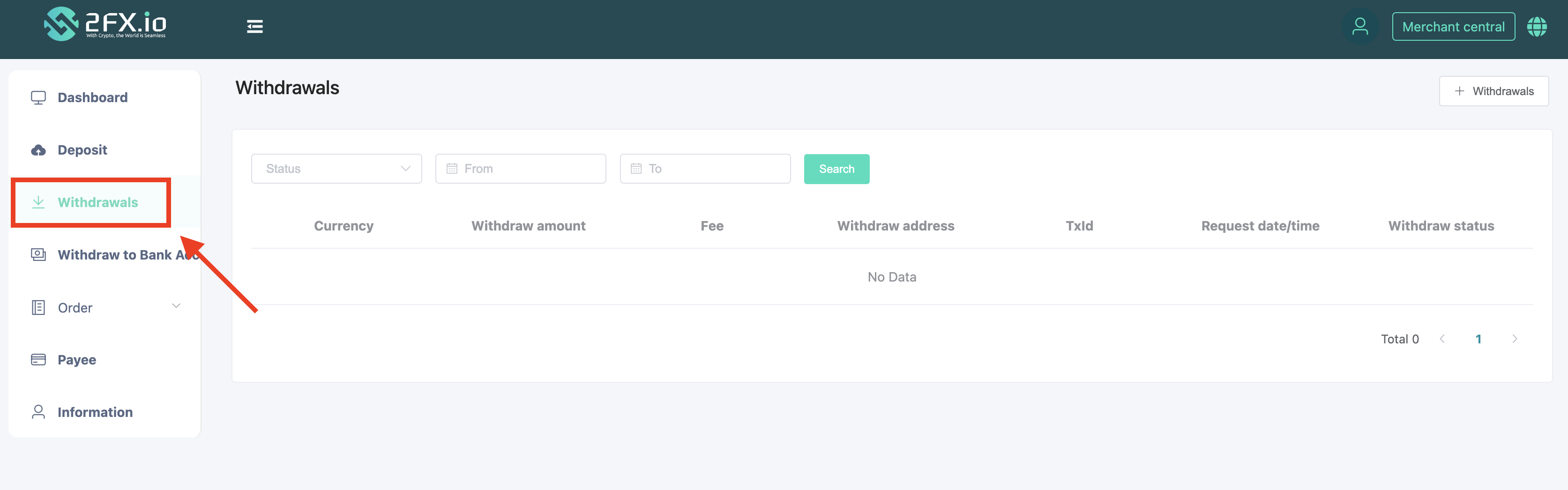Click the calendar icon in To field
The height and width of the screenshot is (490, 1568).
pos(636,169)
